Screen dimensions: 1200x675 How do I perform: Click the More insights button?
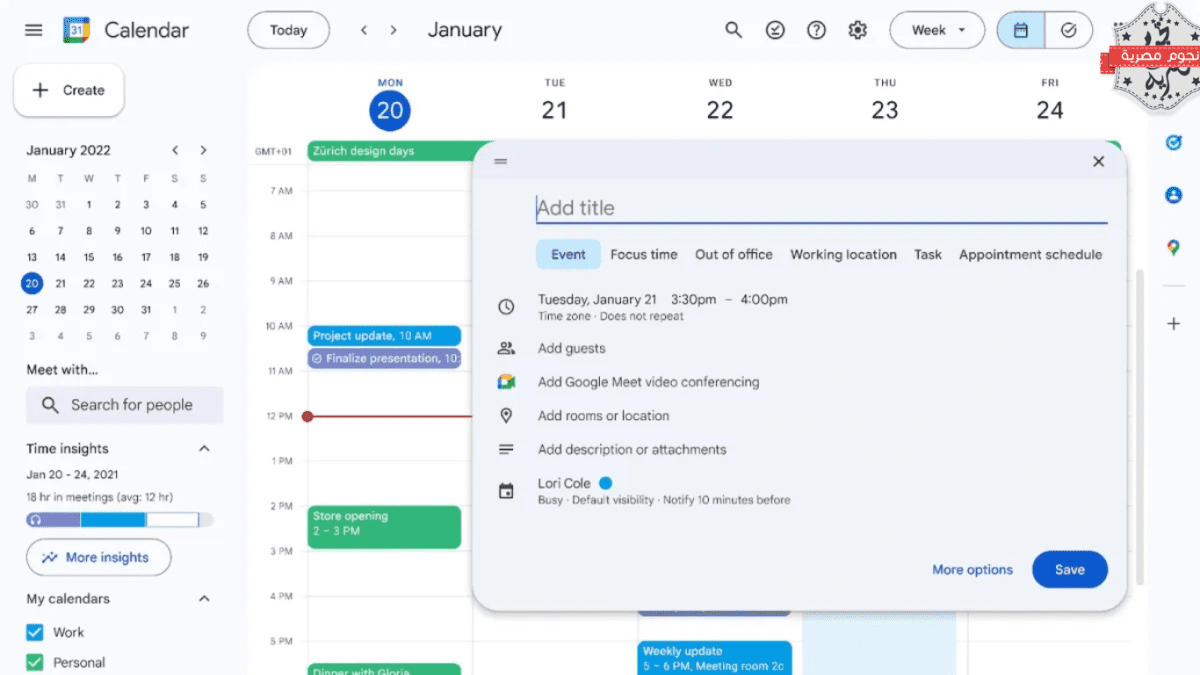[x=98, y=557]
